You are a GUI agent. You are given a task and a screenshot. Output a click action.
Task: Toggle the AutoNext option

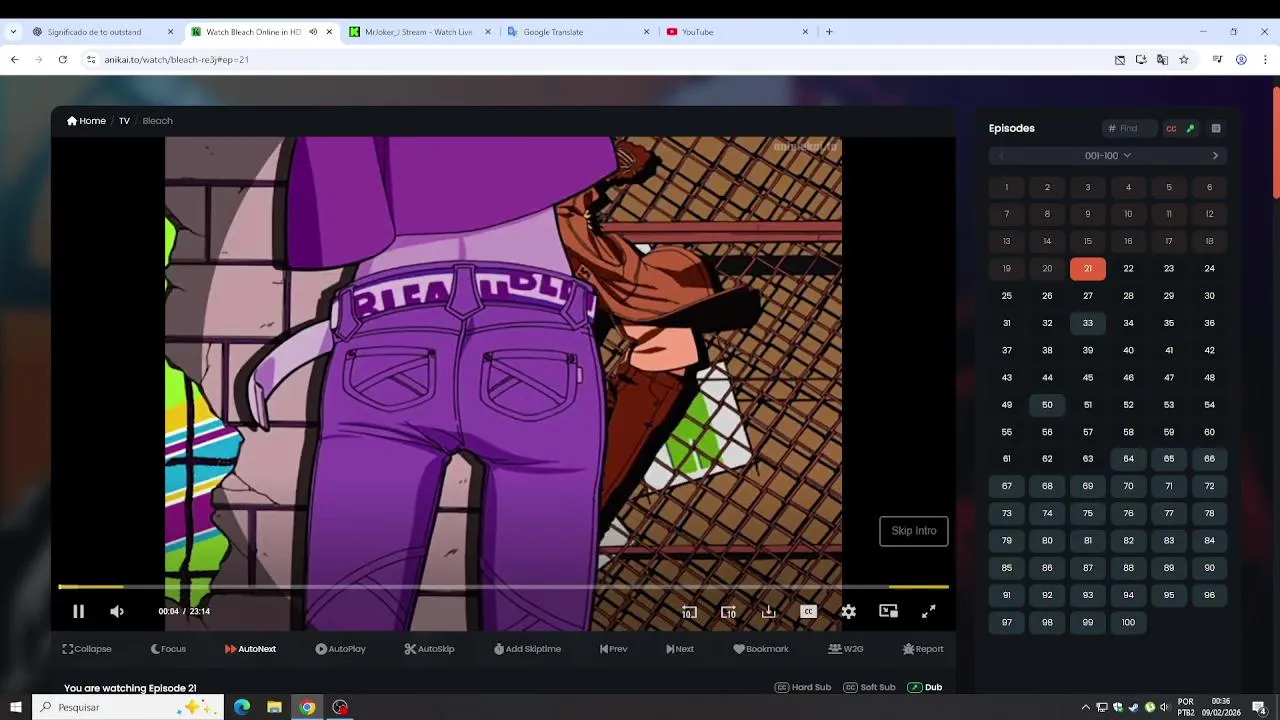coord(250,649)
